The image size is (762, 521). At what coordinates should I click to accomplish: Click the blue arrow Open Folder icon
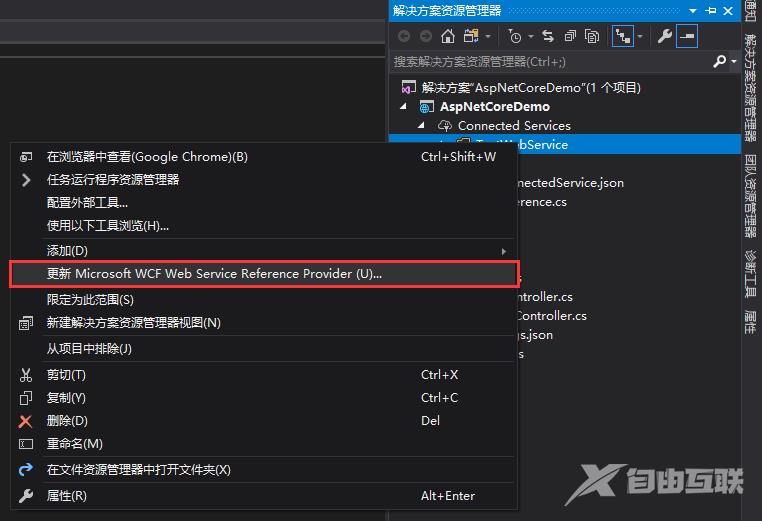pos(26,469)
